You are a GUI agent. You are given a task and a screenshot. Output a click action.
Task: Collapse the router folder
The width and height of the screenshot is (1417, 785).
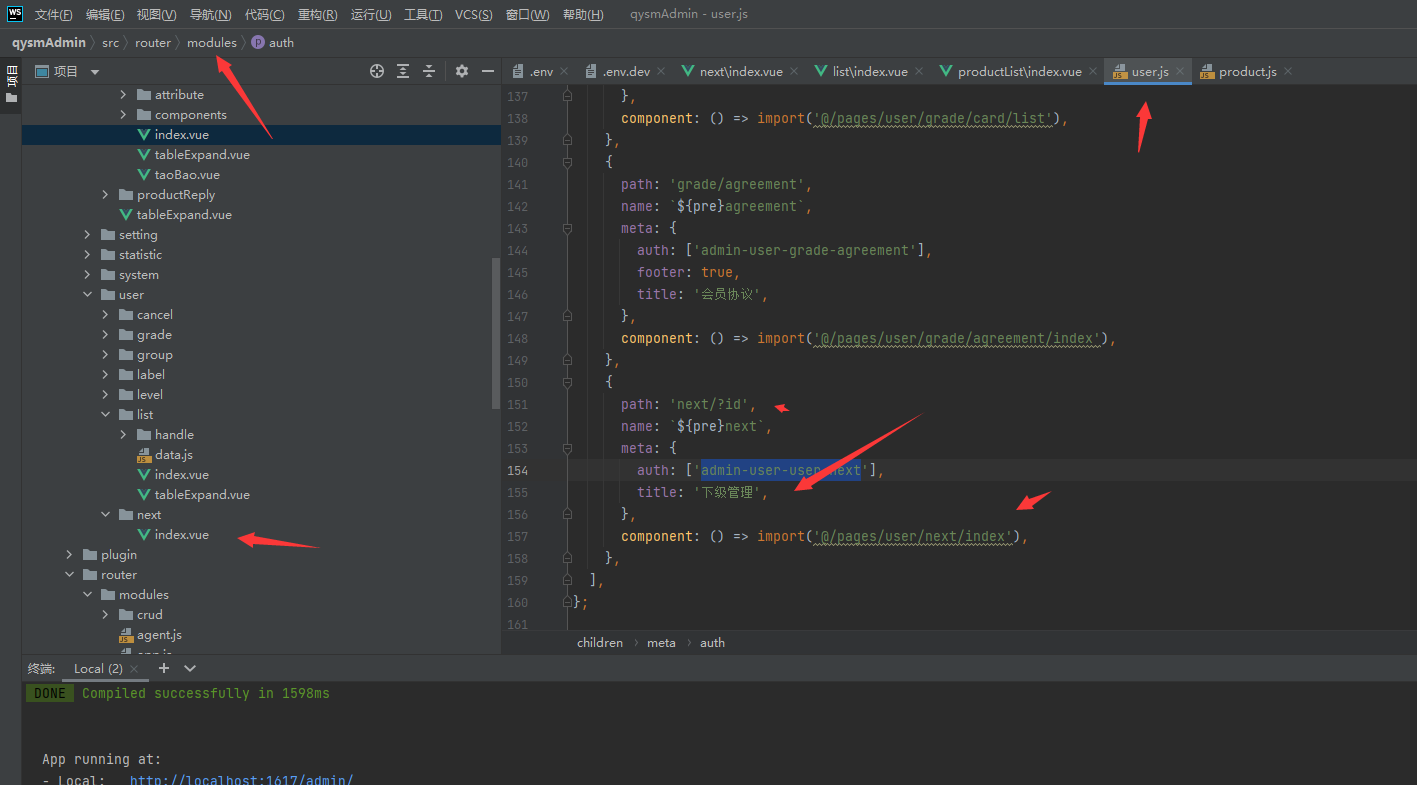70,575
